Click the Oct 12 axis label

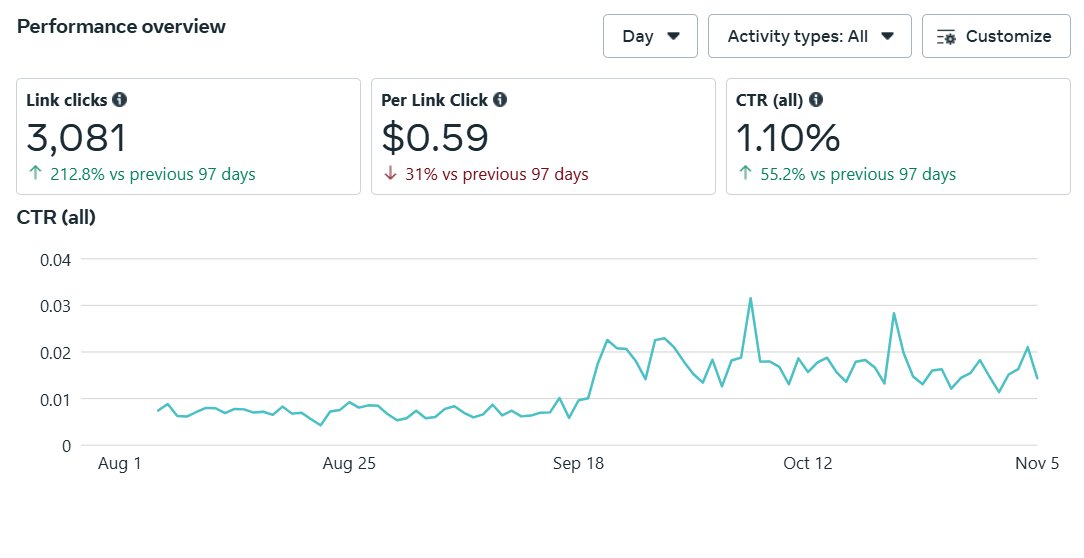click(807, 463)
